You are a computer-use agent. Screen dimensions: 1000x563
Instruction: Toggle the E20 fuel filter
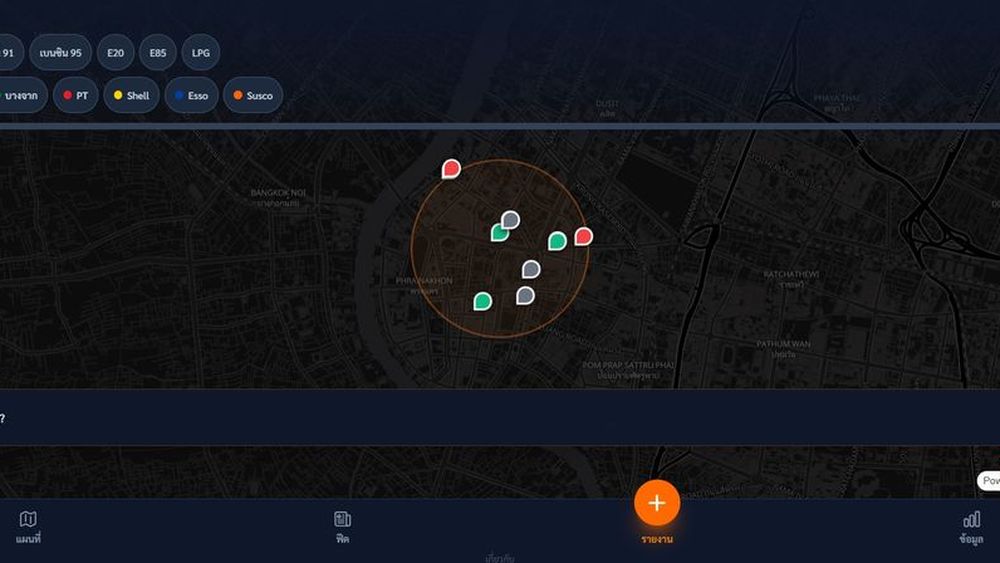click(115, 52)
